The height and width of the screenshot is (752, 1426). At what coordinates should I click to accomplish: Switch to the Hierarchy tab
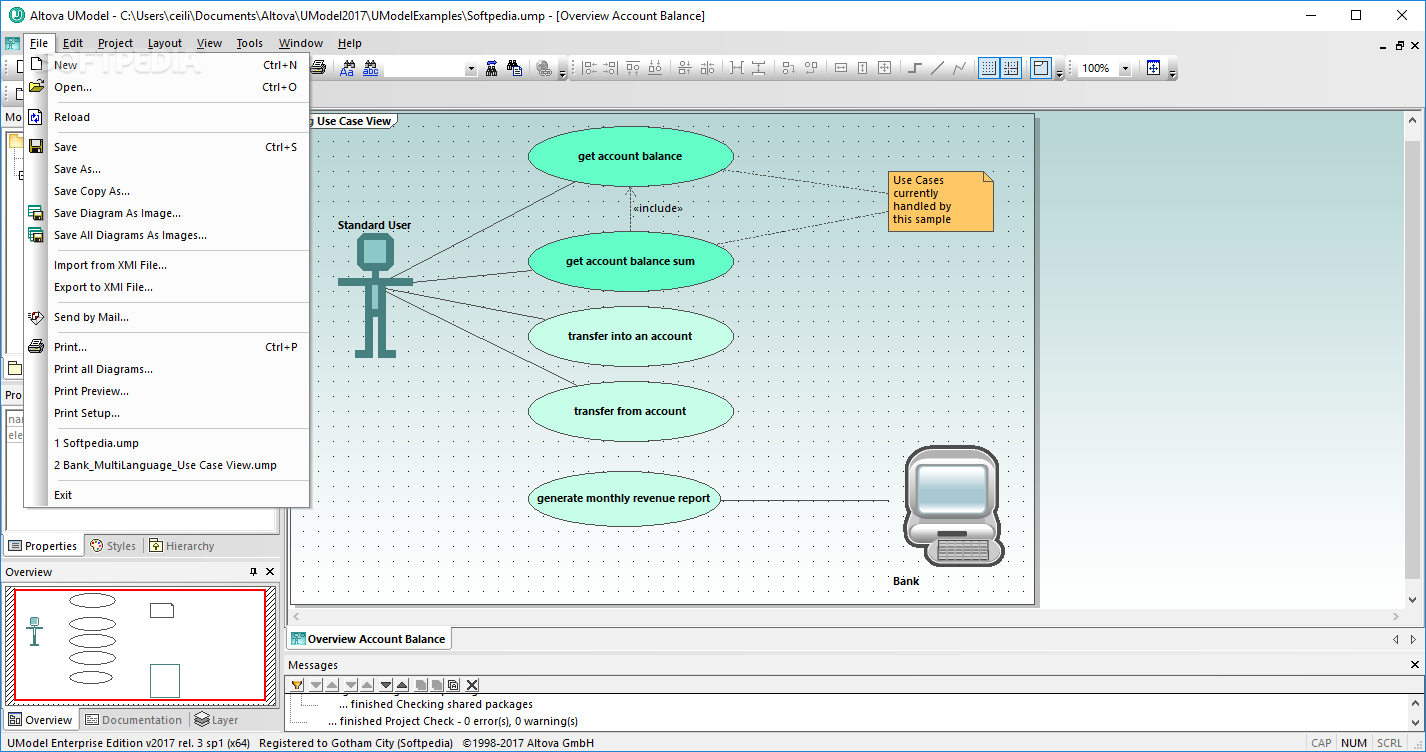coord(181,546)
